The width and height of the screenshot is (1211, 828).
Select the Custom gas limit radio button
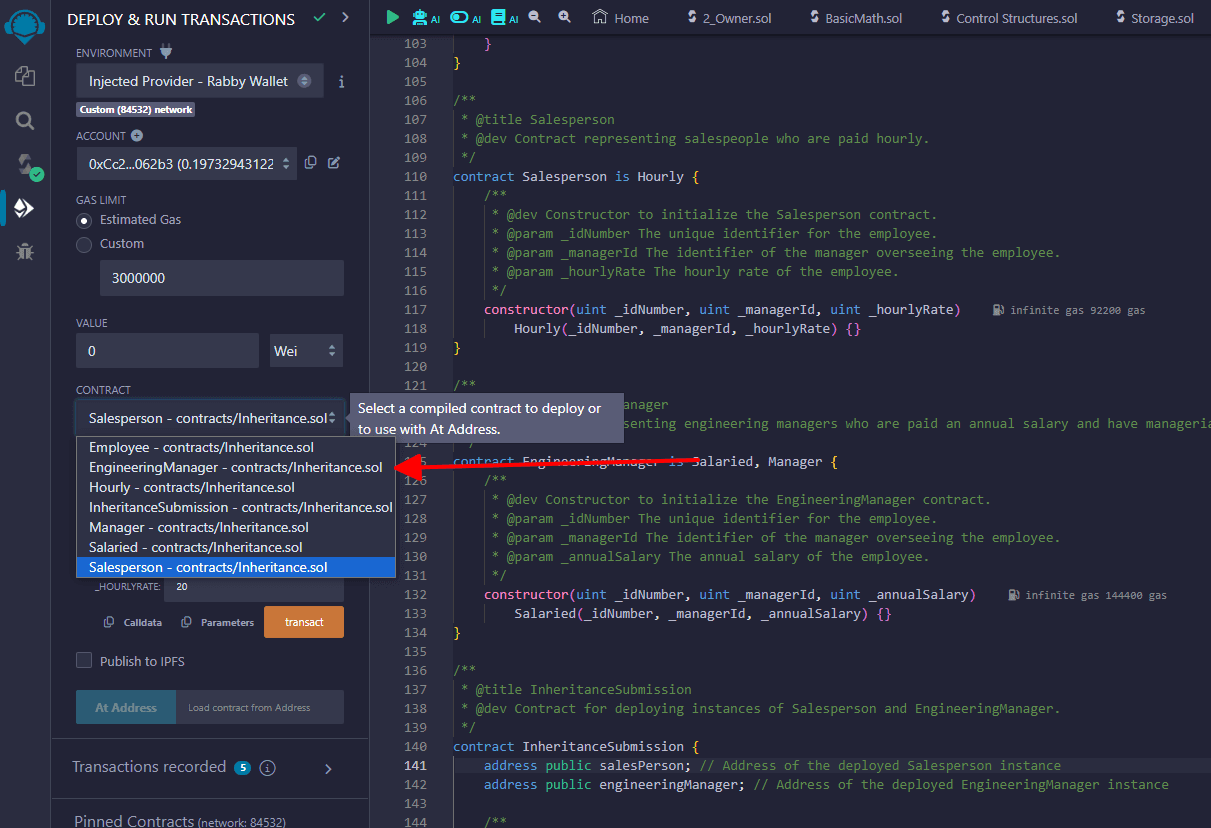click(x=85, y=244)
